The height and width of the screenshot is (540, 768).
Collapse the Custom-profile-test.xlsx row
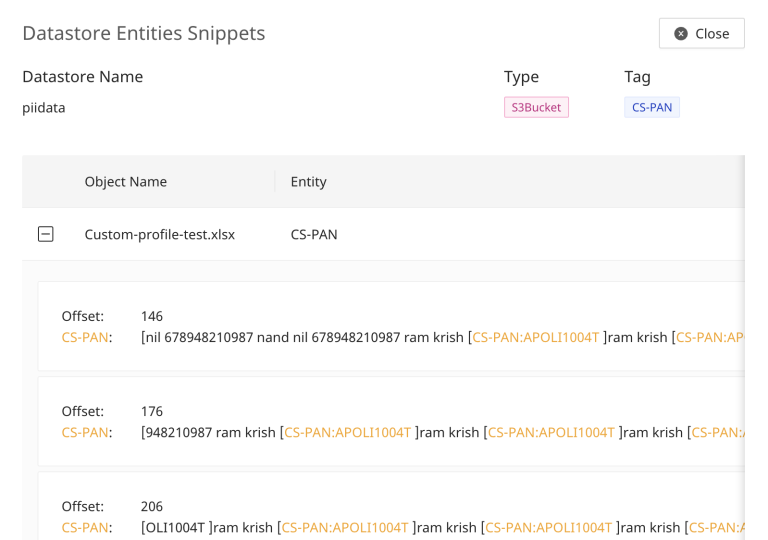tap(45, 234)
